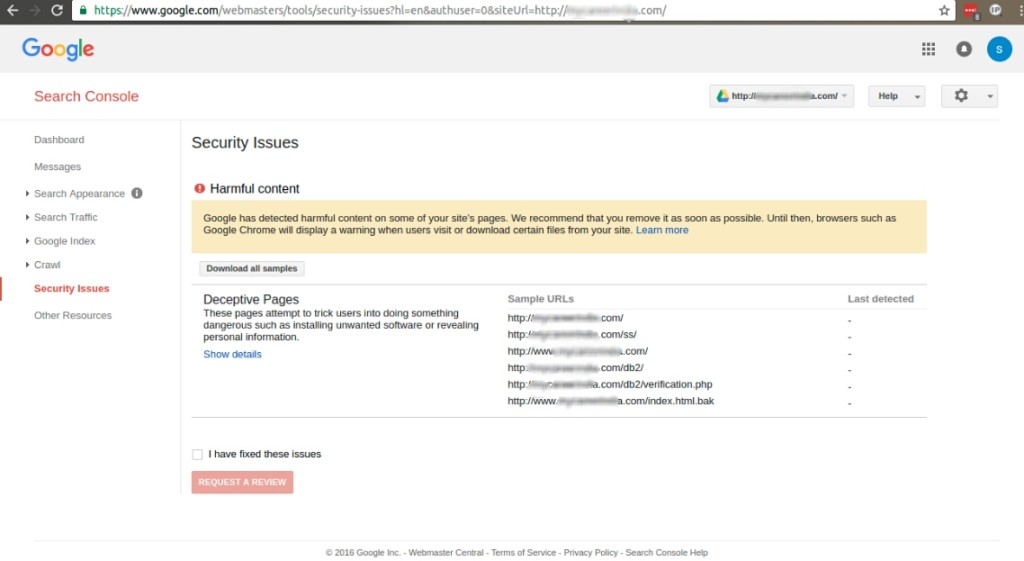Click the red browser extension icon

point(970,10)
